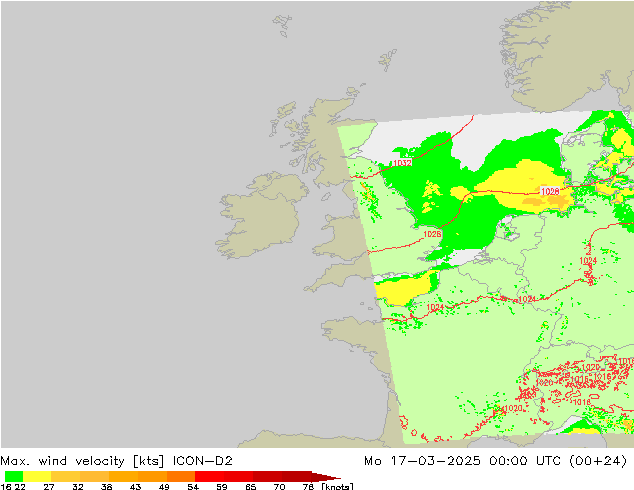The image size is (634, 490).
Task: Select the red swatch between 54 and 59
Action: coord(210,476)
